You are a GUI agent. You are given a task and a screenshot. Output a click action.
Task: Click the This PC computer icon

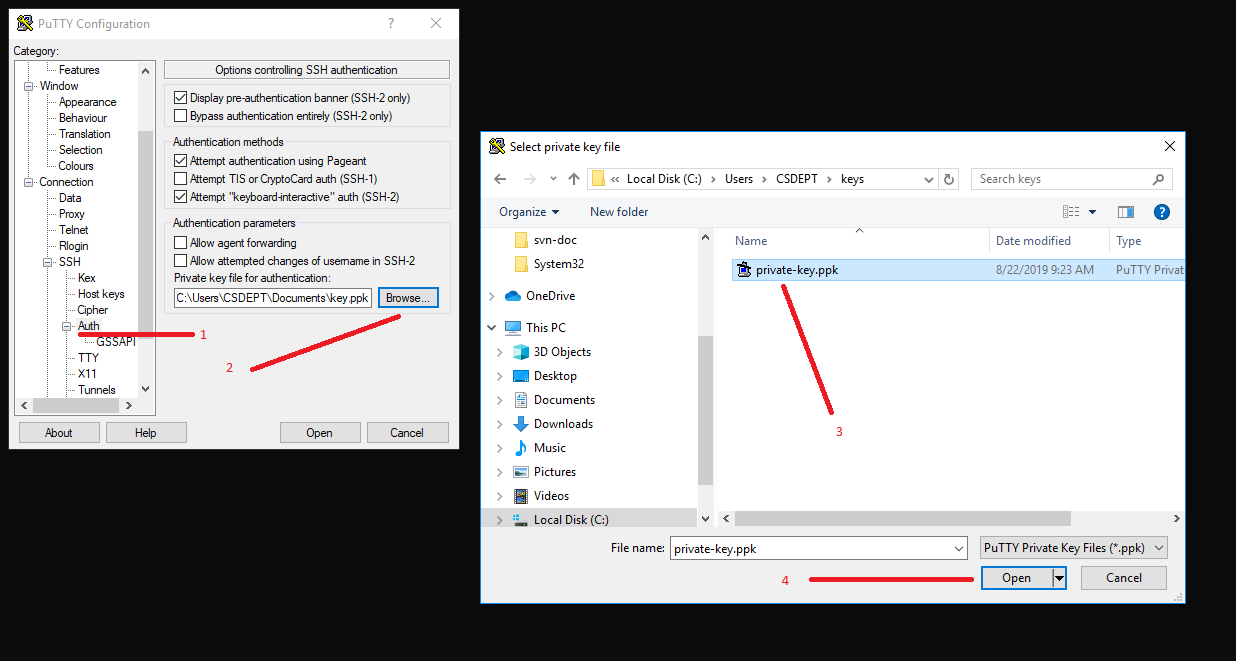tap(513, 328)
